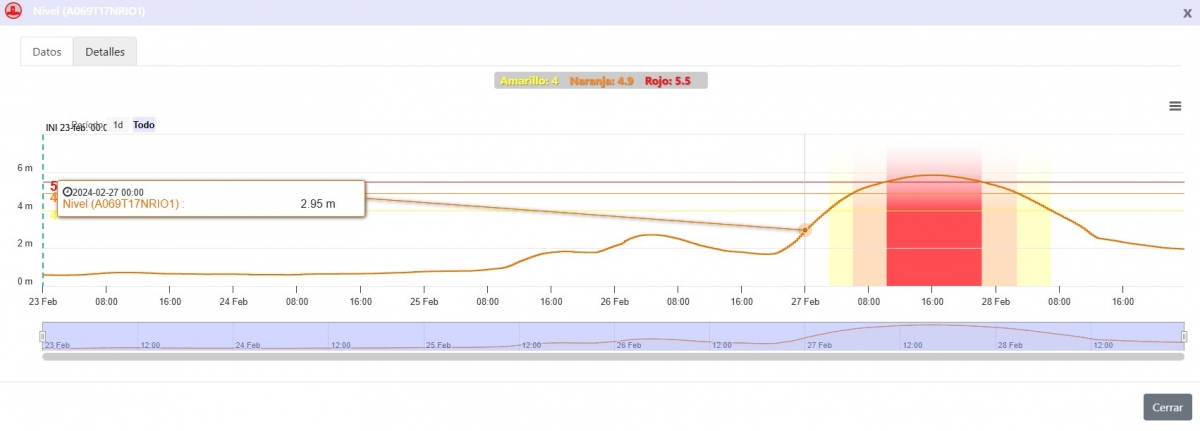This screenshot has height=431, width=1200.
Task: Click the clock icon in the tooltip
Action: (67, 192)
